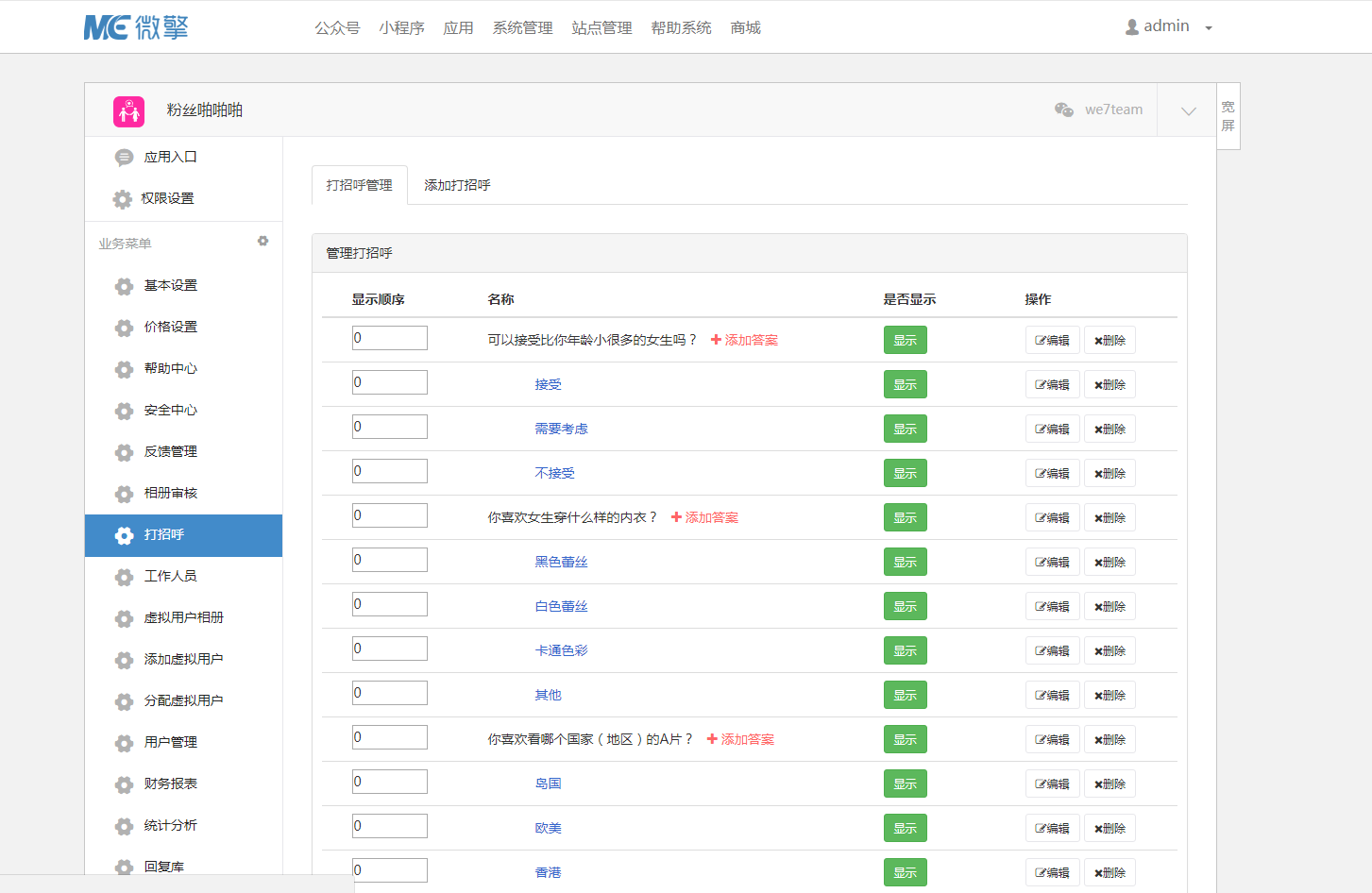The image size is (1372, 893).
Task: Switch to the 添加打招呼 tab
Action: [x=457, y=185]
